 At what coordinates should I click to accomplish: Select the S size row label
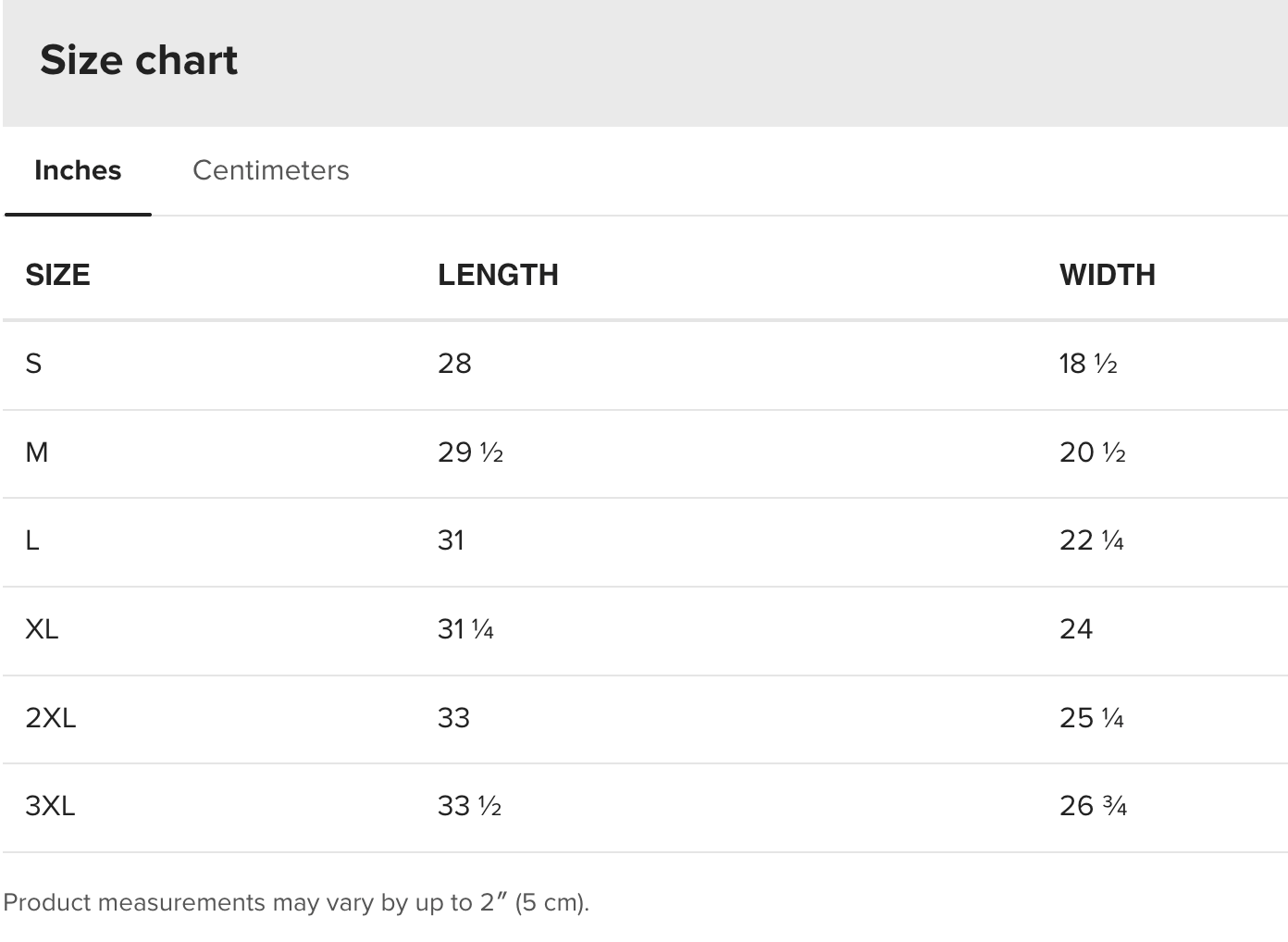point(34,364)
